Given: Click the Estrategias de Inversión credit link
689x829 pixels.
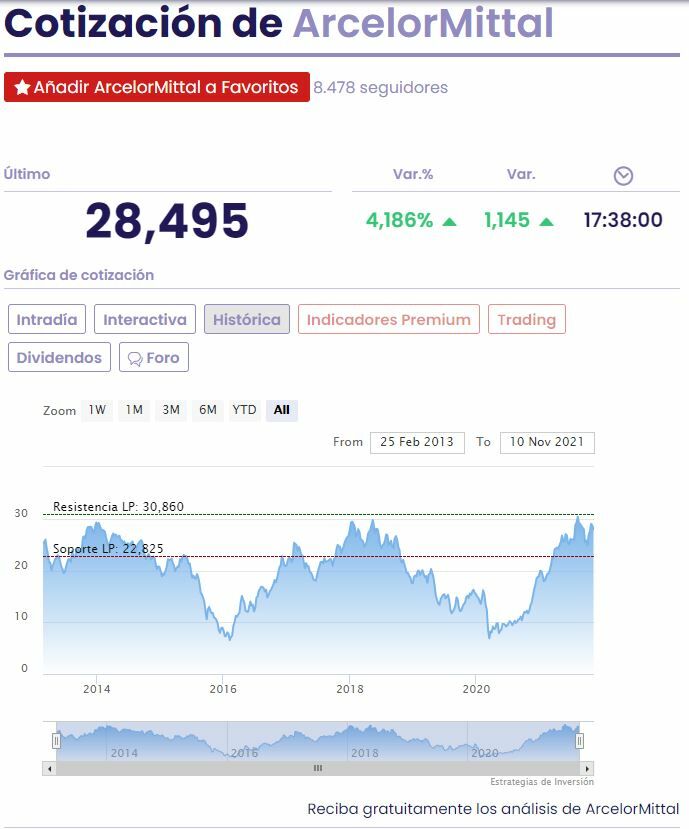Looking at the screenshot, I should coord(542,782).
